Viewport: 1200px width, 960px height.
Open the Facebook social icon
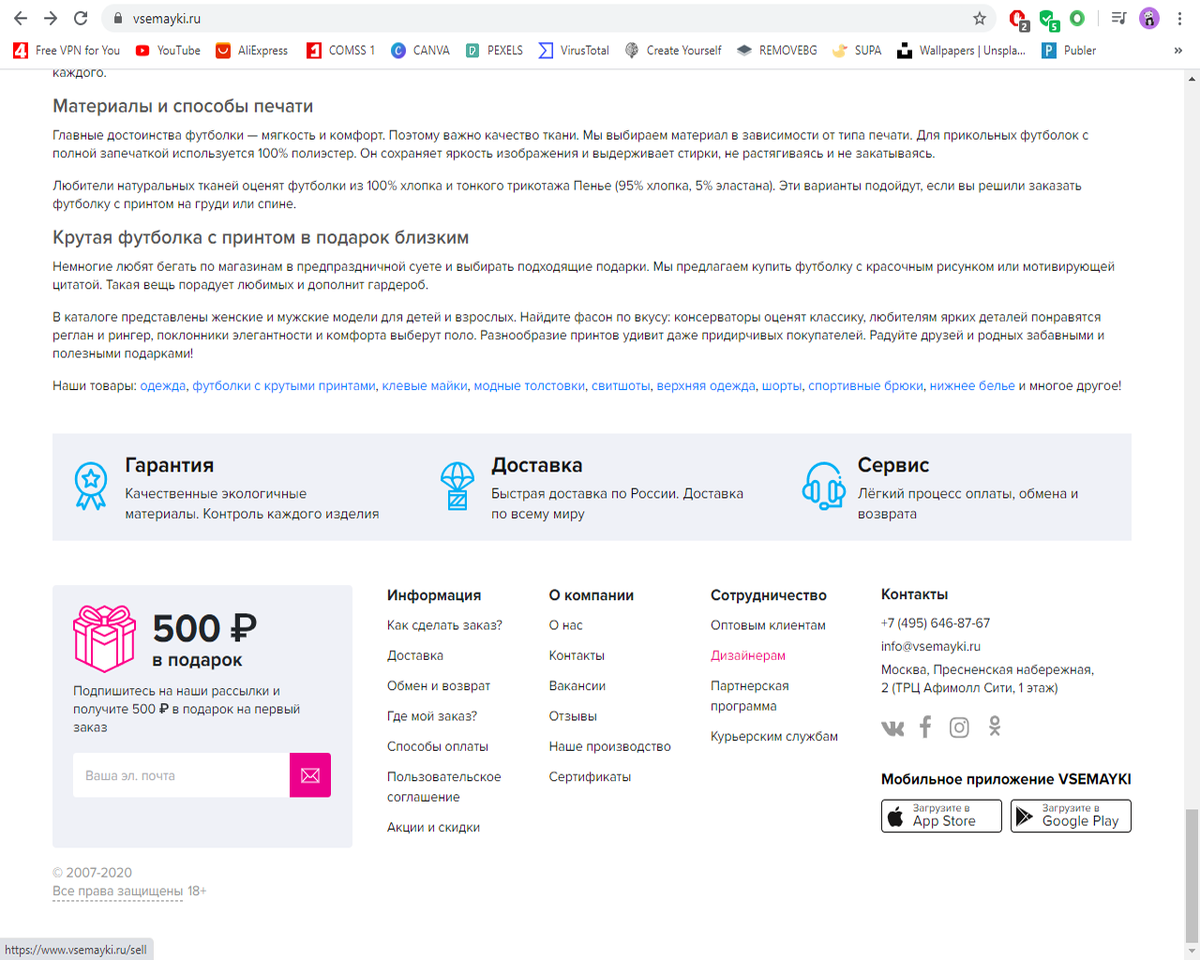click(925, 727)
